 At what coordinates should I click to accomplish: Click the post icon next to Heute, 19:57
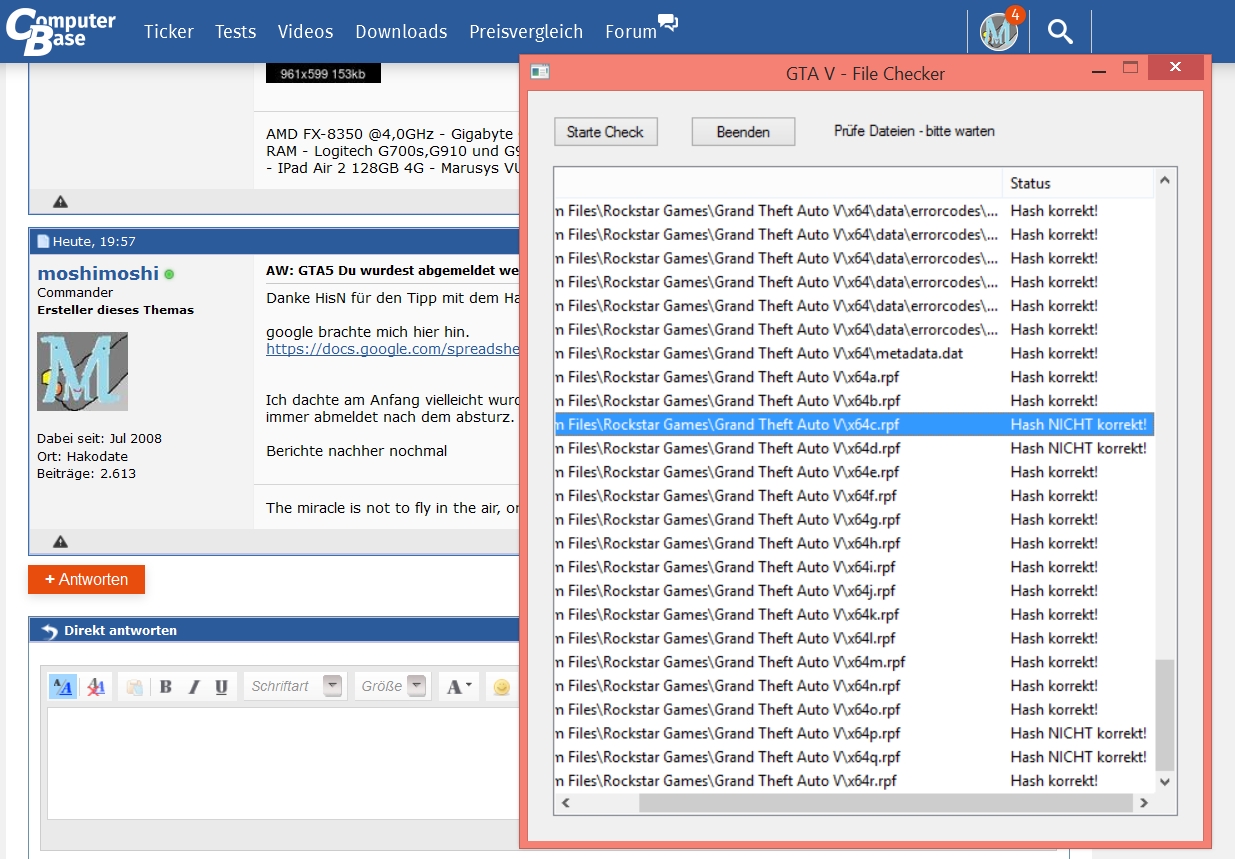click(x=43, y=241)
